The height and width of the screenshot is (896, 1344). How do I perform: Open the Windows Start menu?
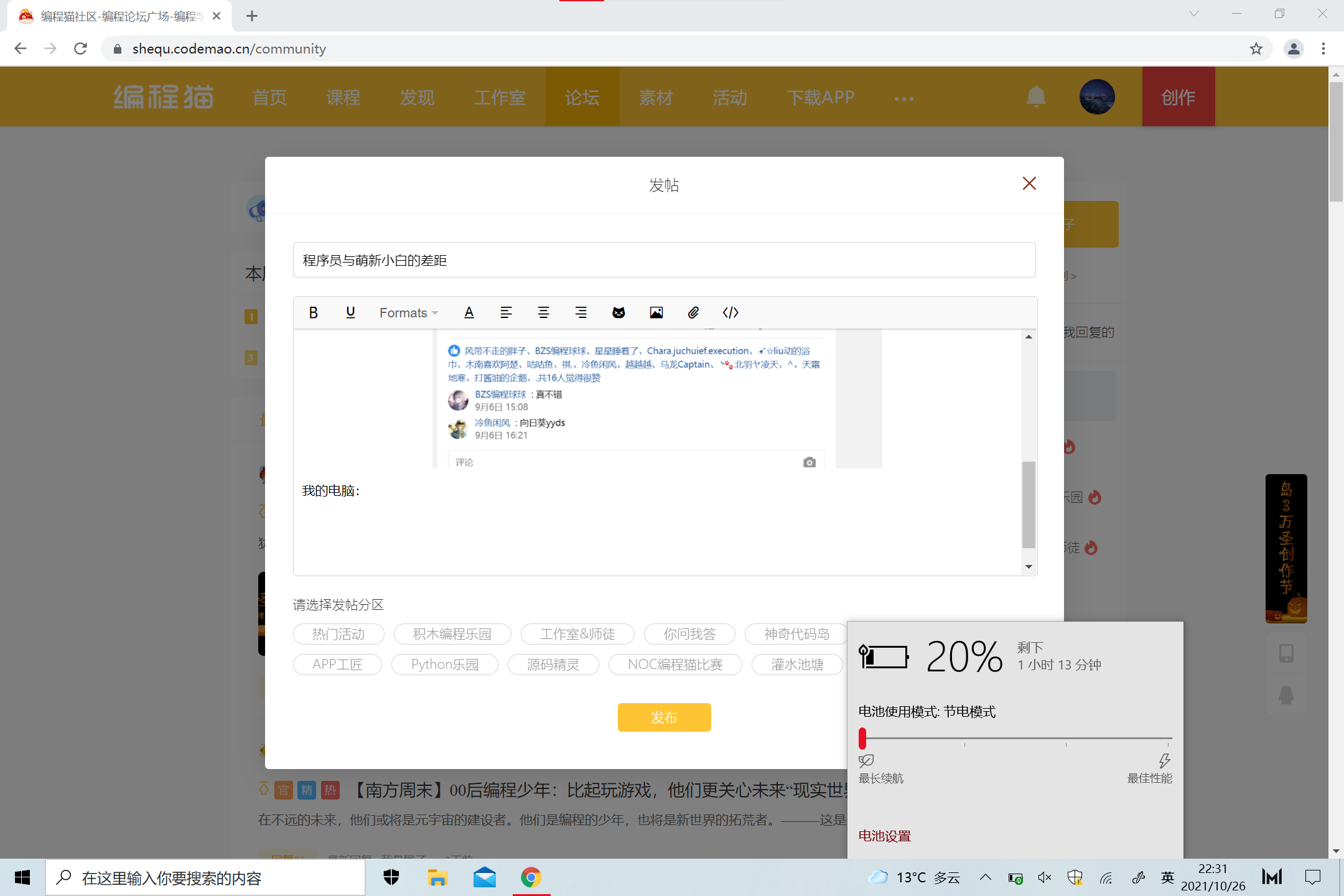click(22, 878)
